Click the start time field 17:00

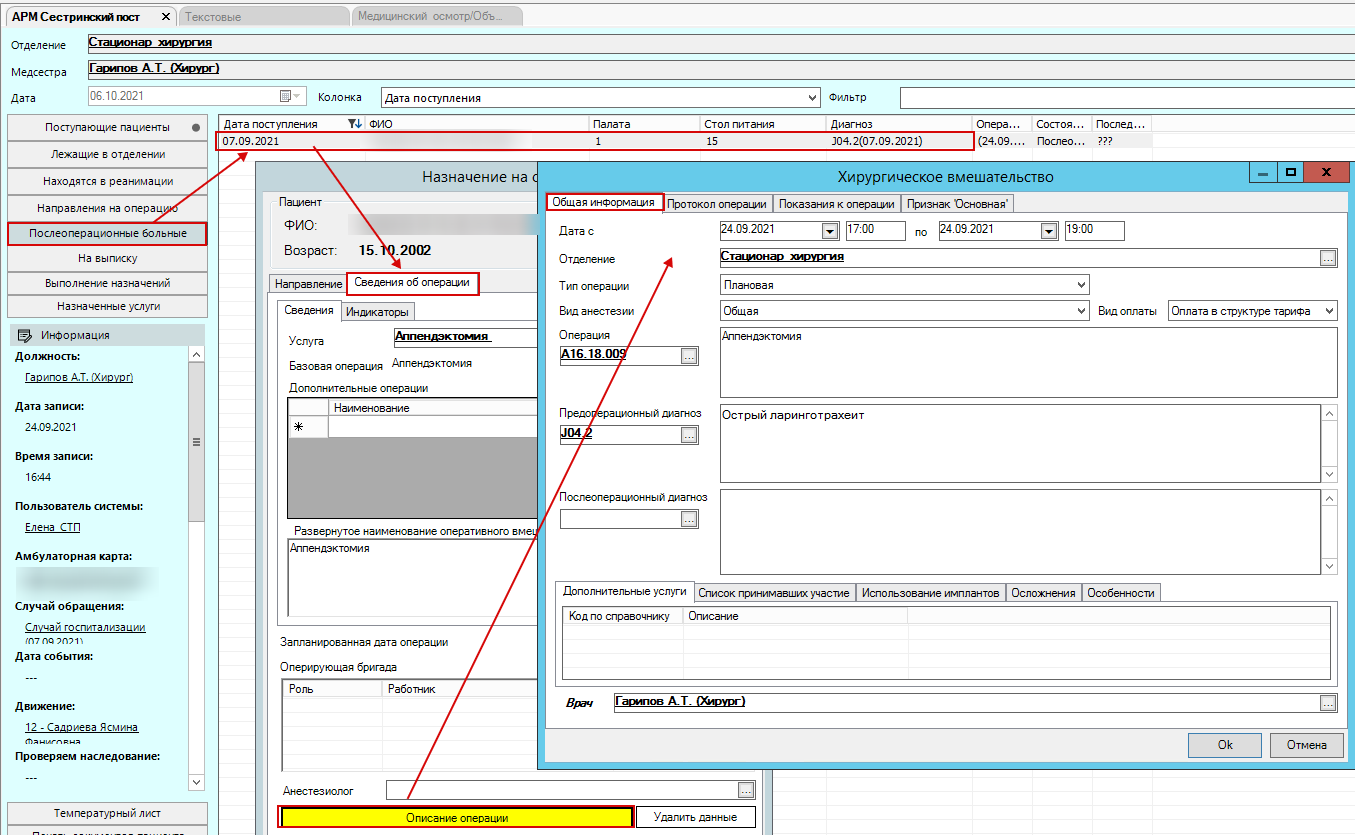(x=874, y=231)
